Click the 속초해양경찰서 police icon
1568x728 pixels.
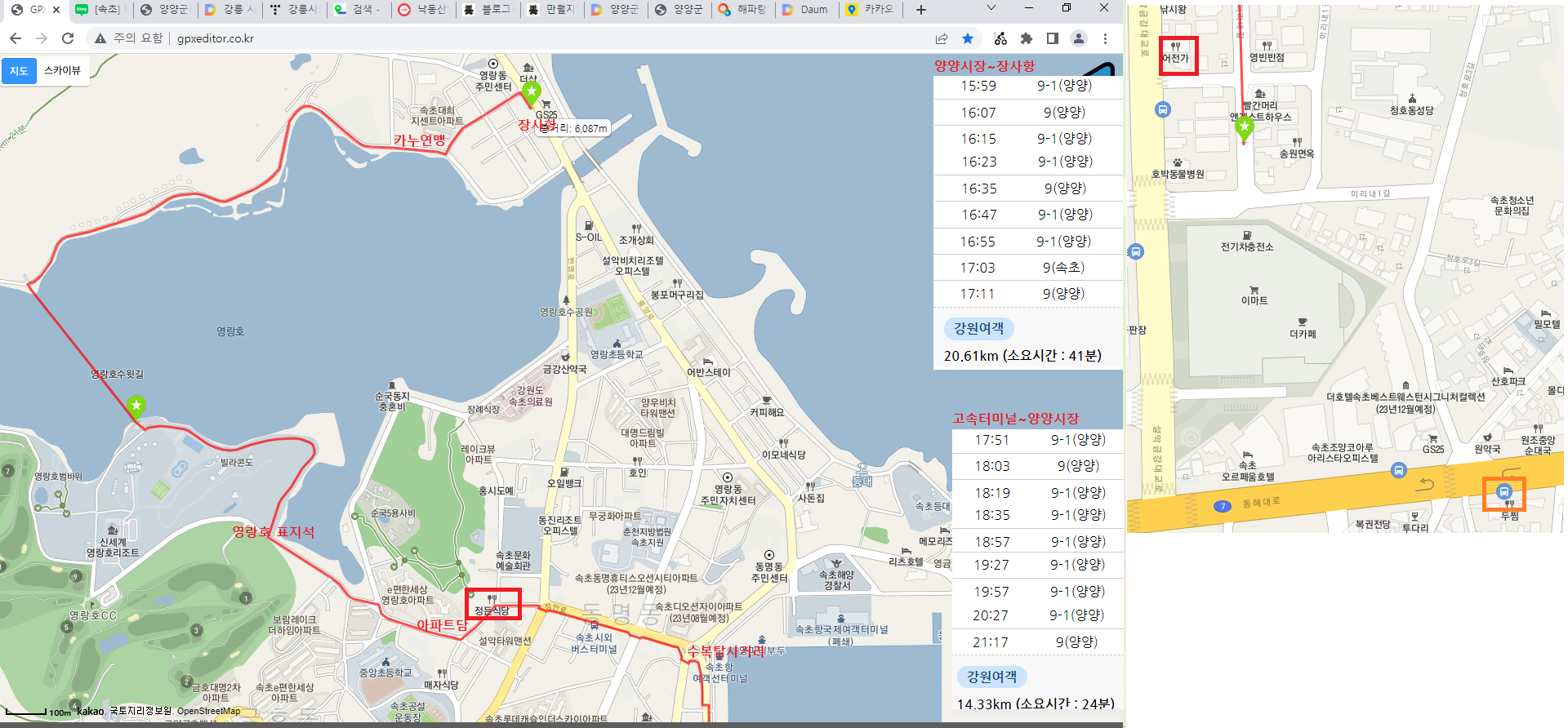(x=836, y=563)
